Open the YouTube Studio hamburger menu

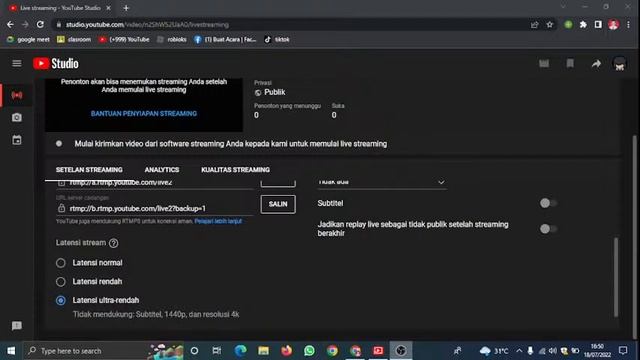click(x=17, y=63)
